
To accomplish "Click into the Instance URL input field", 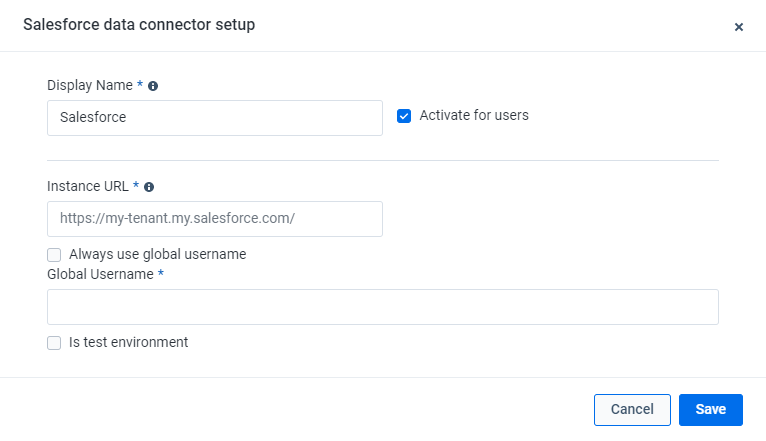I will click(x=215, y=219).
